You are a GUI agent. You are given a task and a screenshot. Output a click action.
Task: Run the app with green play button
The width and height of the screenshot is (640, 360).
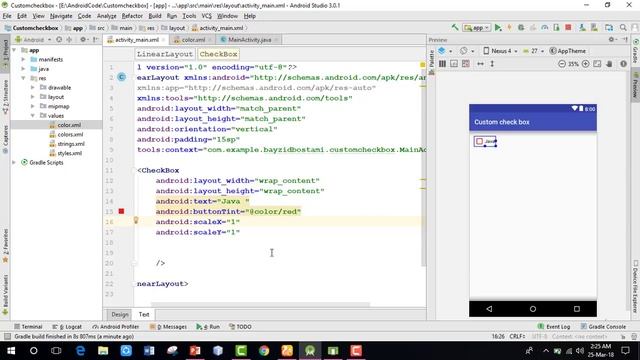tap(498, 27)
